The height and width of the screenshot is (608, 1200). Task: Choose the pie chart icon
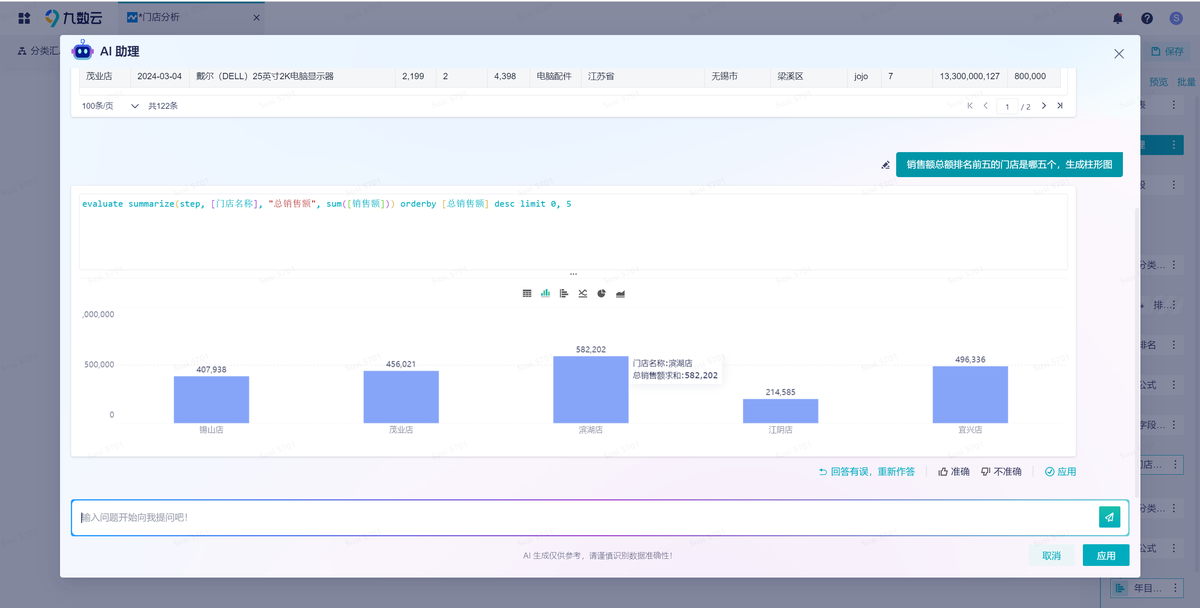click(602, 294)
